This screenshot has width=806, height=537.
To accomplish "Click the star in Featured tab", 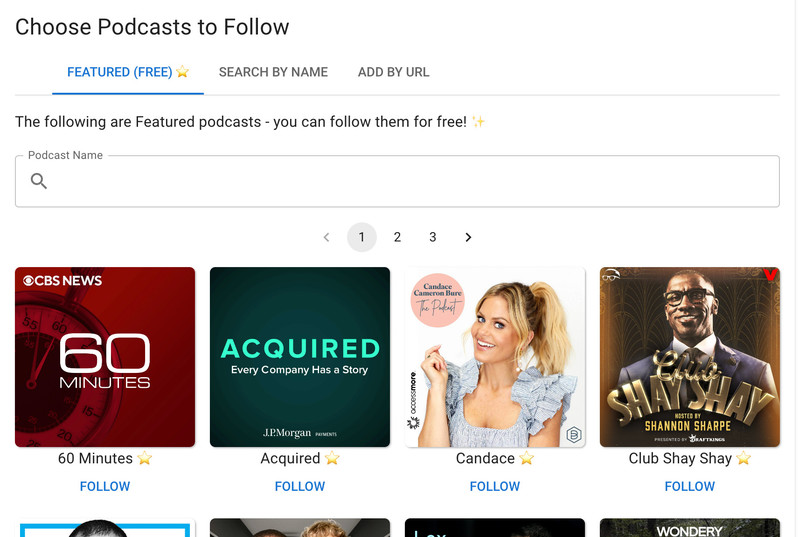I will [182, 71].
